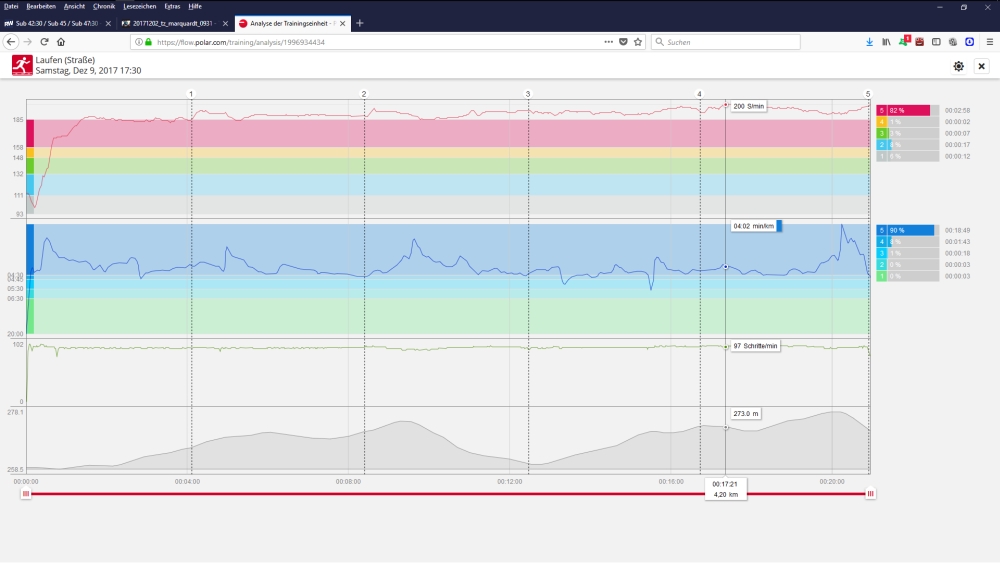Select lap marker 3 on chart
The width and height of the screenshot is (1000, 563).
[528, 94]
